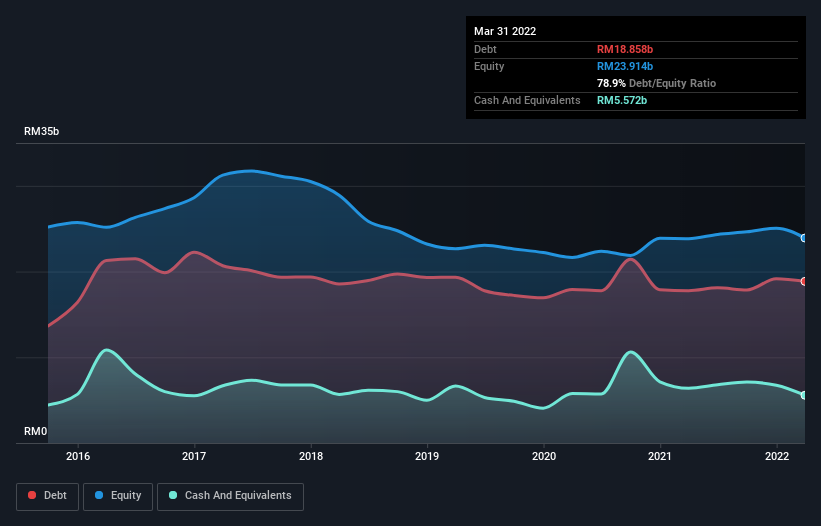Toggle the Debt legend button
The height and width of the screenshot is (526, 821).
47,496
